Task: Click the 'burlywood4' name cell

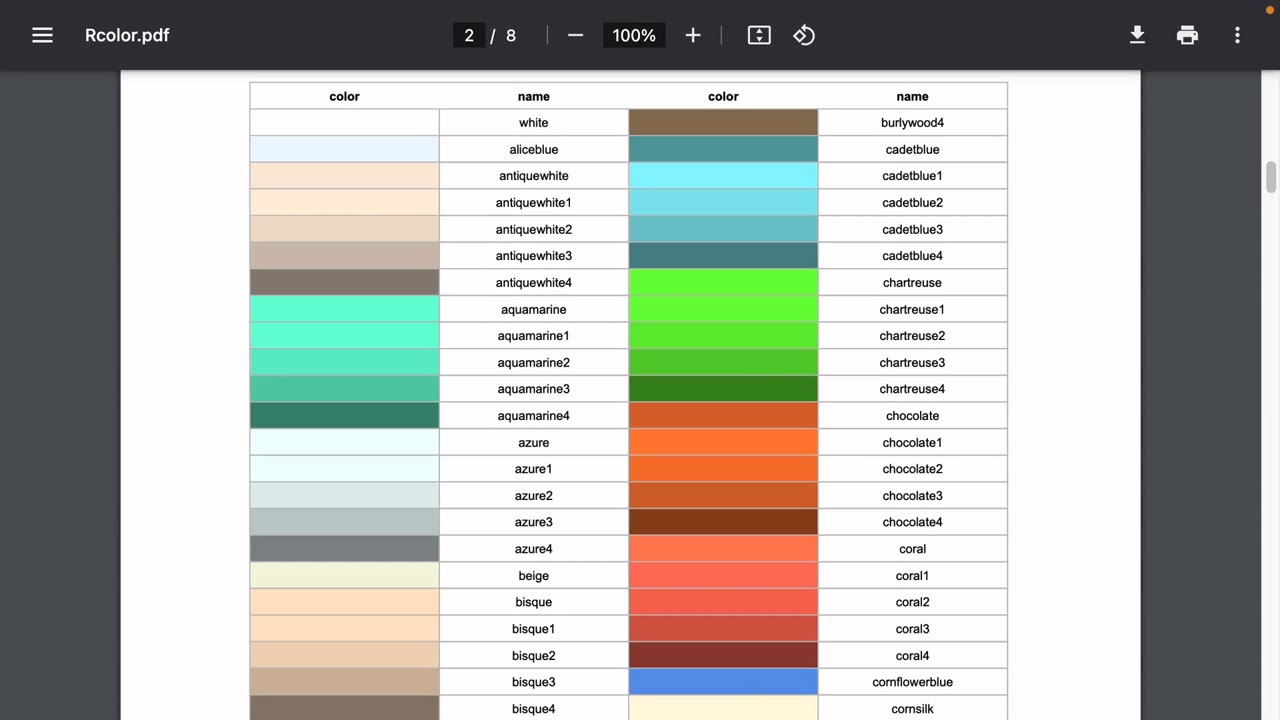Action: (x=912, y=123)
